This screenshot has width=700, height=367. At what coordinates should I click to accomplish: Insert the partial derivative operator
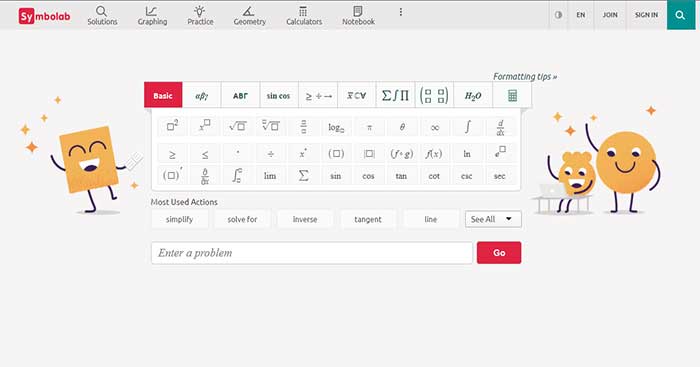coord(205,175)
